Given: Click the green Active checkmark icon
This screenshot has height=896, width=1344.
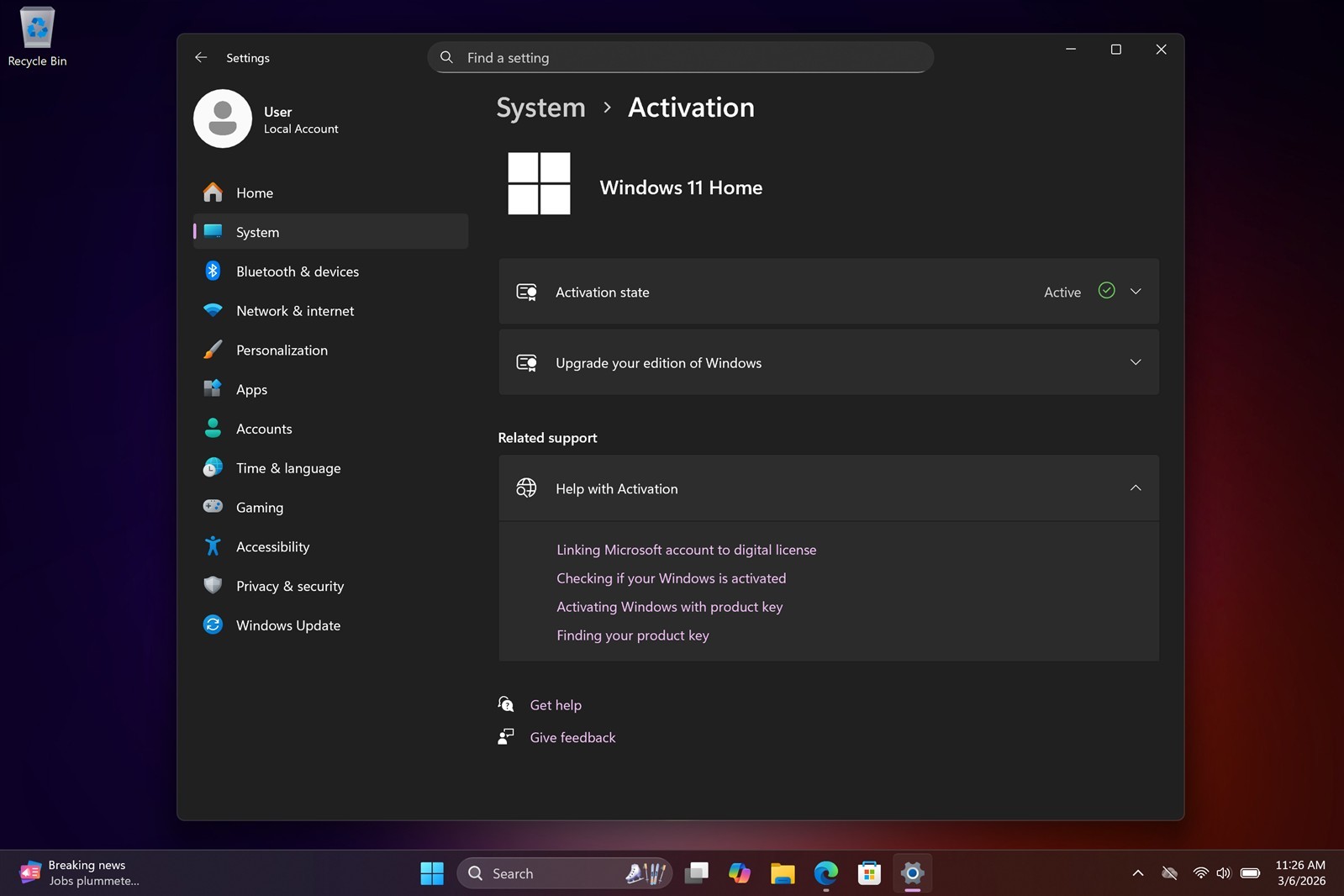Looking at the screenshot, I should click(1107, 291).
